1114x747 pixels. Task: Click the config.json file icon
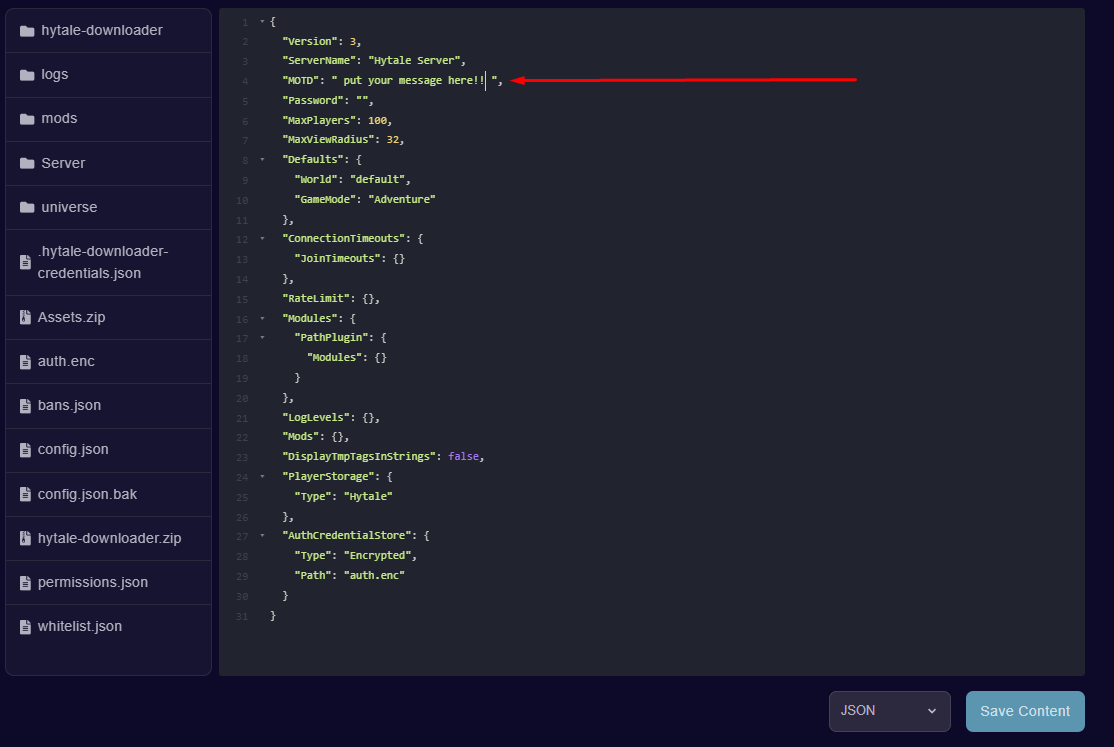click(26, 450)
